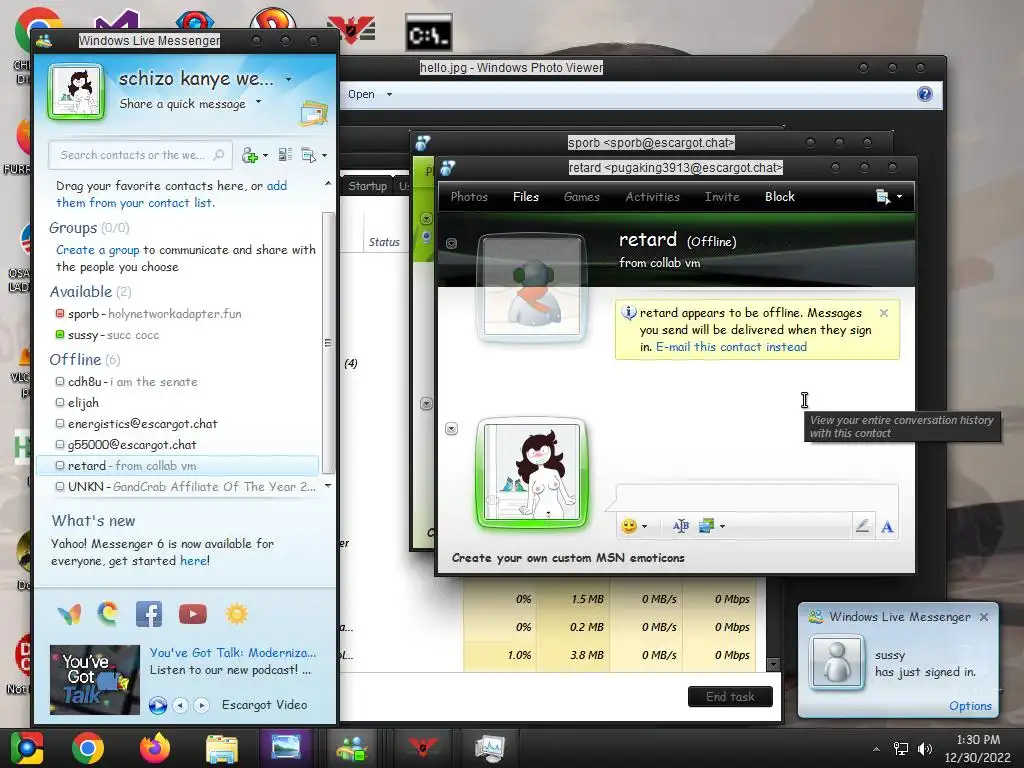Collapse retard's display picture panel

pos(451,243)
